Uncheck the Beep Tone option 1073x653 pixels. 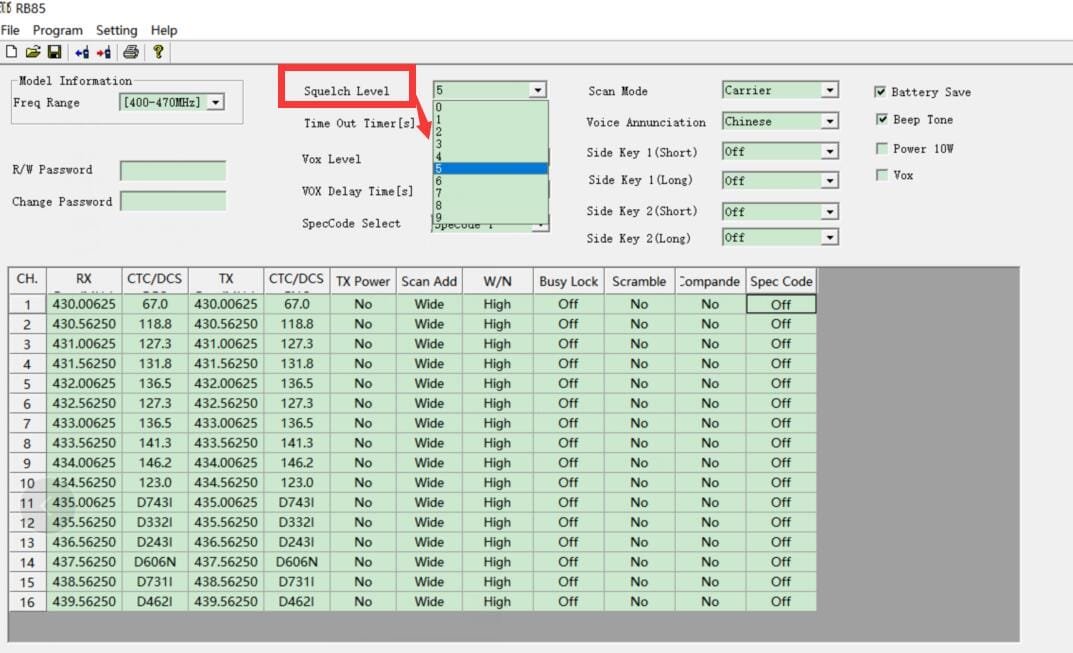click(x=881, y=119)
